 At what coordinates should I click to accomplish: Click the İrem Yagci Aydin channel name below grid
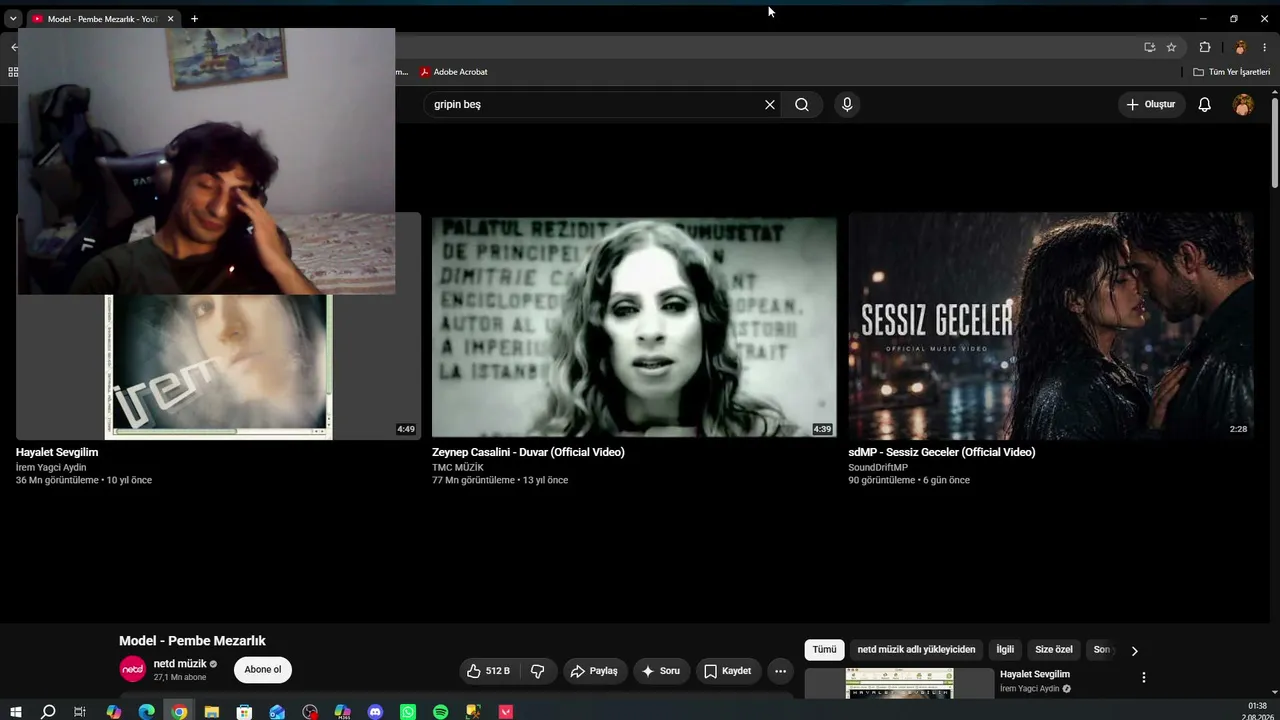[x=51, y=468]
